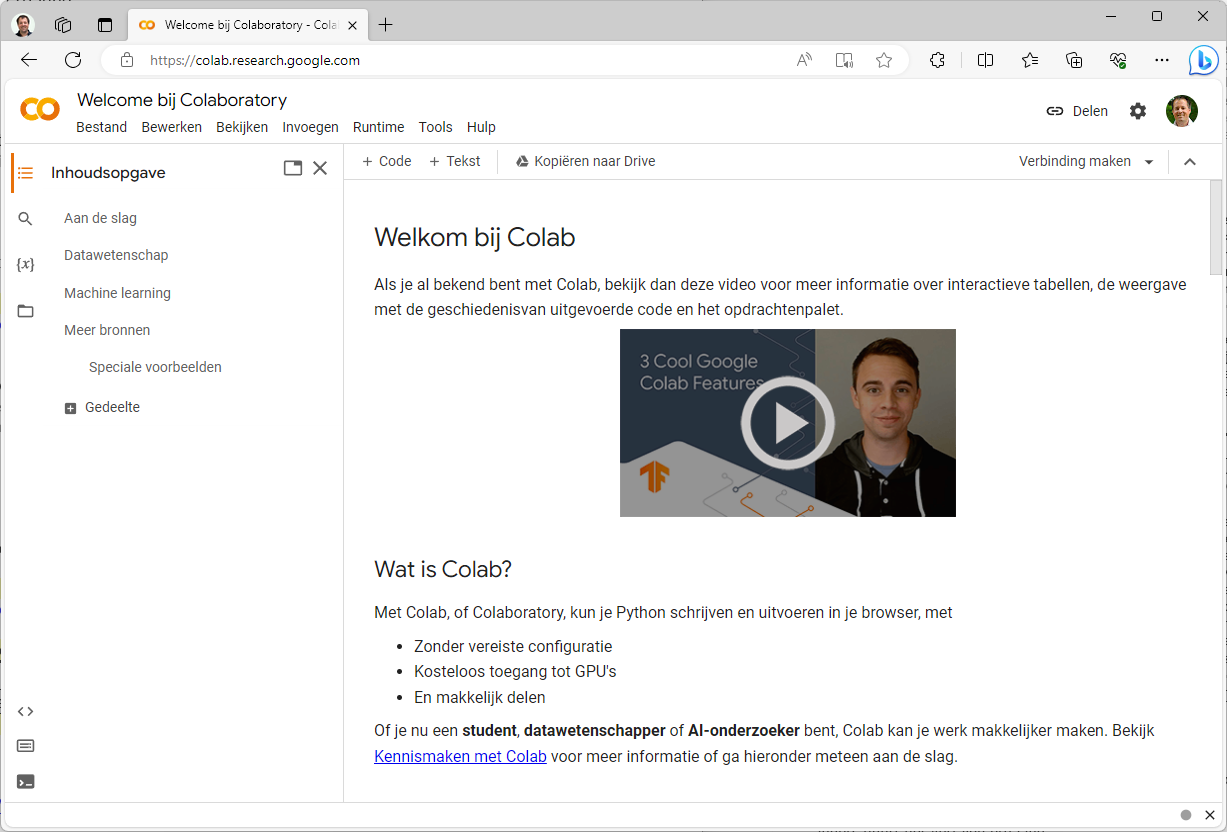Open the Invoegen menu
This screenshot has height=832, width=1227.
click(x=310, y=127)
